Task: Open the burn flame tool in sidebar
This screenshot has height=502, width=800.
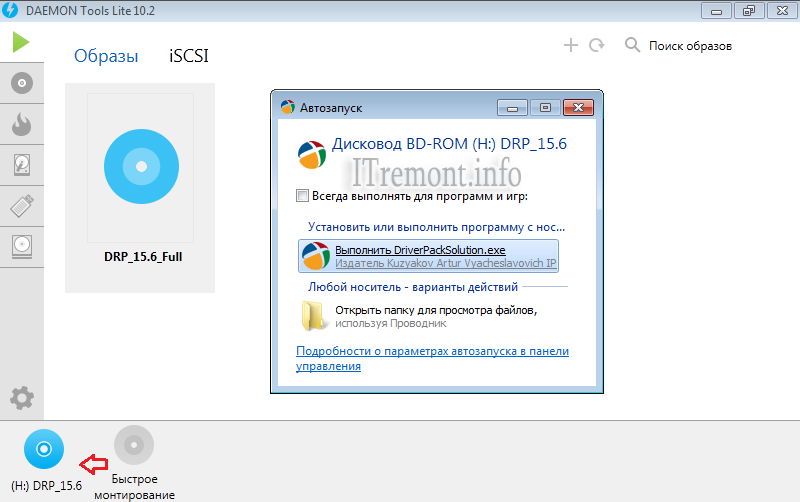Action: pyautogui.click(x=21, y=124)
